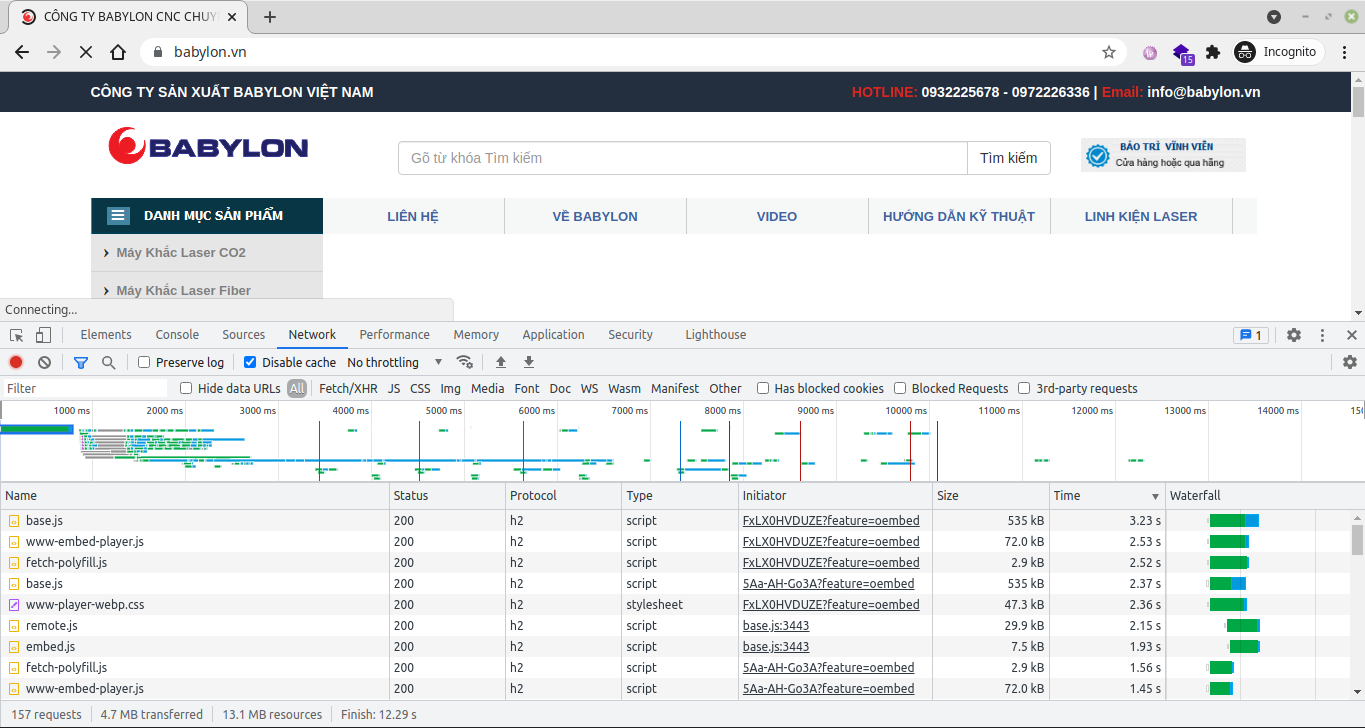Open the Application tab
The width and height of the screenshot is (1365, 728).
tap(553, 335)
